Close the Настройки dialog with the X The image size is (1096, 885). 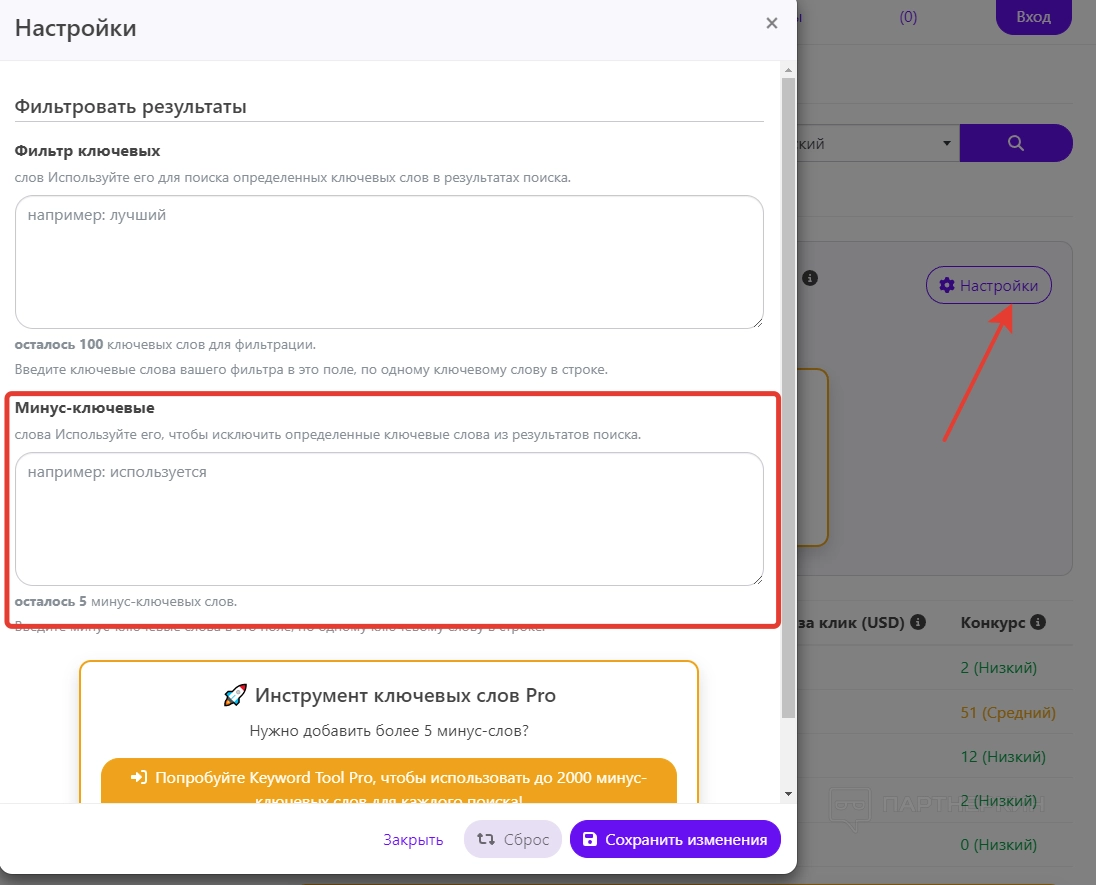(771, 24)
